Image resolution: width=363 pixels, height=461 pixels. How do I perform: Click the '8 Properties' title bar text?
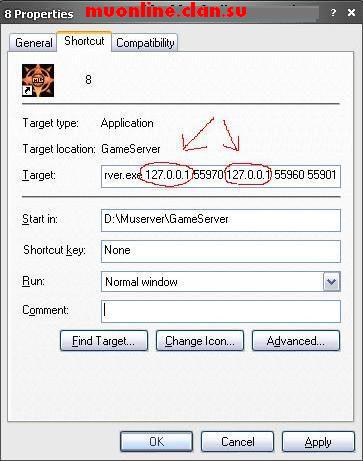click(38, 14)
